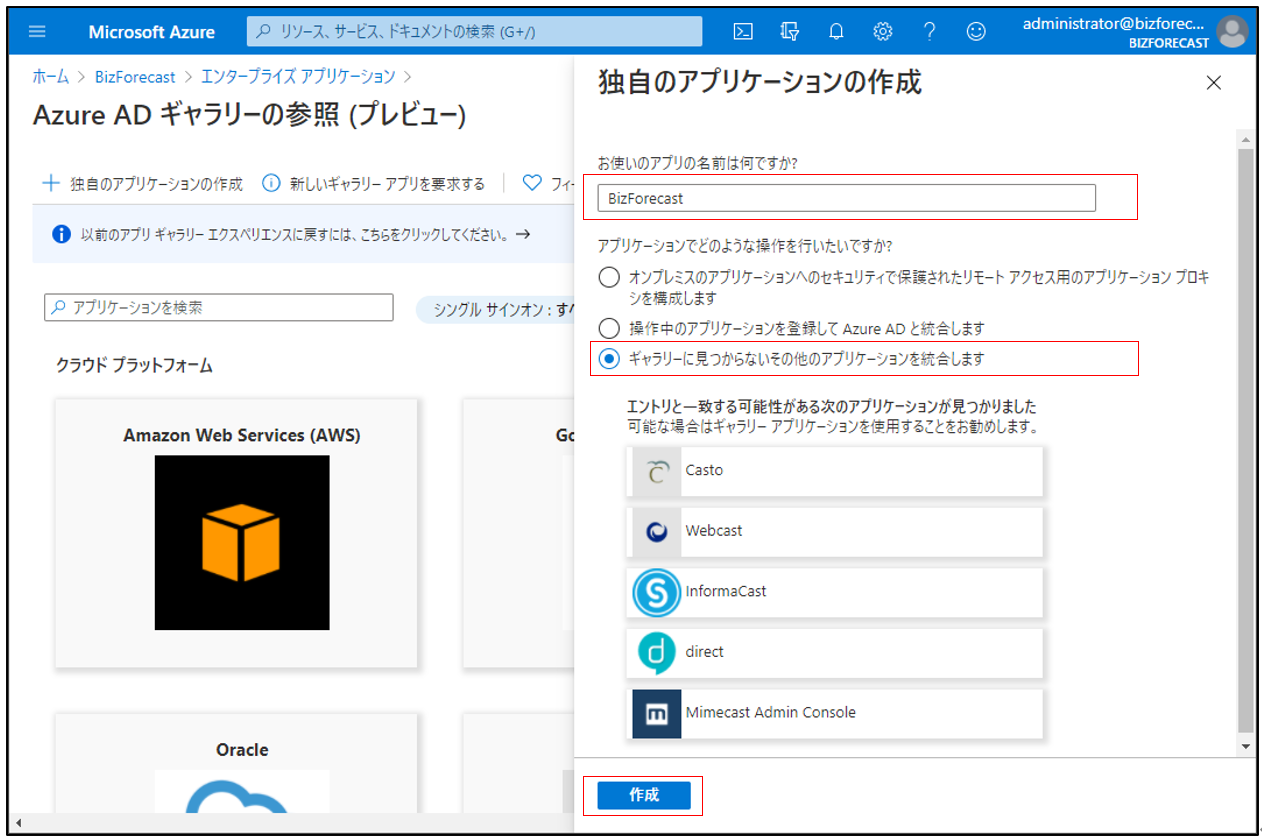This screenshot has width=1262, height=838.
Task: Click the panel scrollbar down arrow
Action: click(x=1245, y=746)
